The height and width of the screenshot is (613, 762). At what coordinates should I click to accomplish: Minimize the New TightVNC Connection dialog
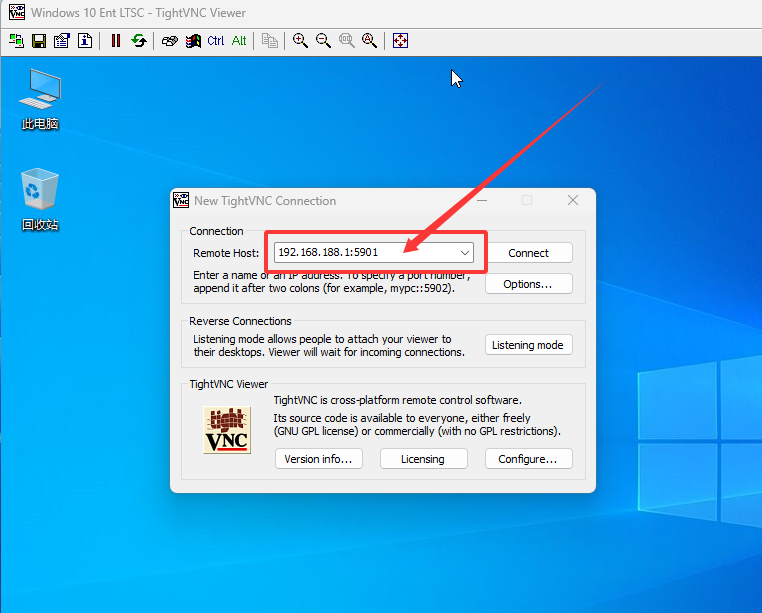(x=482, y=200)
